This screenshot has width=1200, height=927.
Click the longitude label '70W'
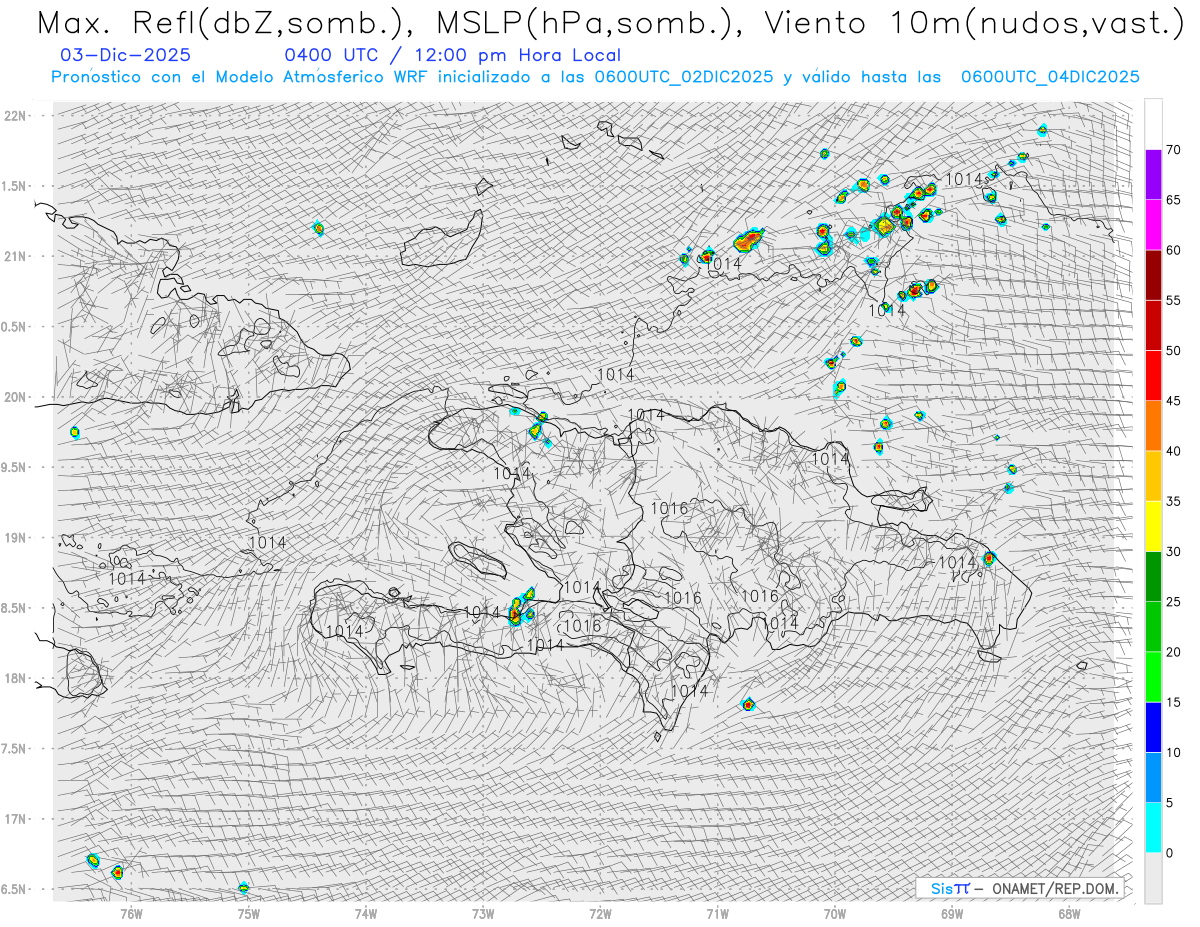tap(835, 912)
